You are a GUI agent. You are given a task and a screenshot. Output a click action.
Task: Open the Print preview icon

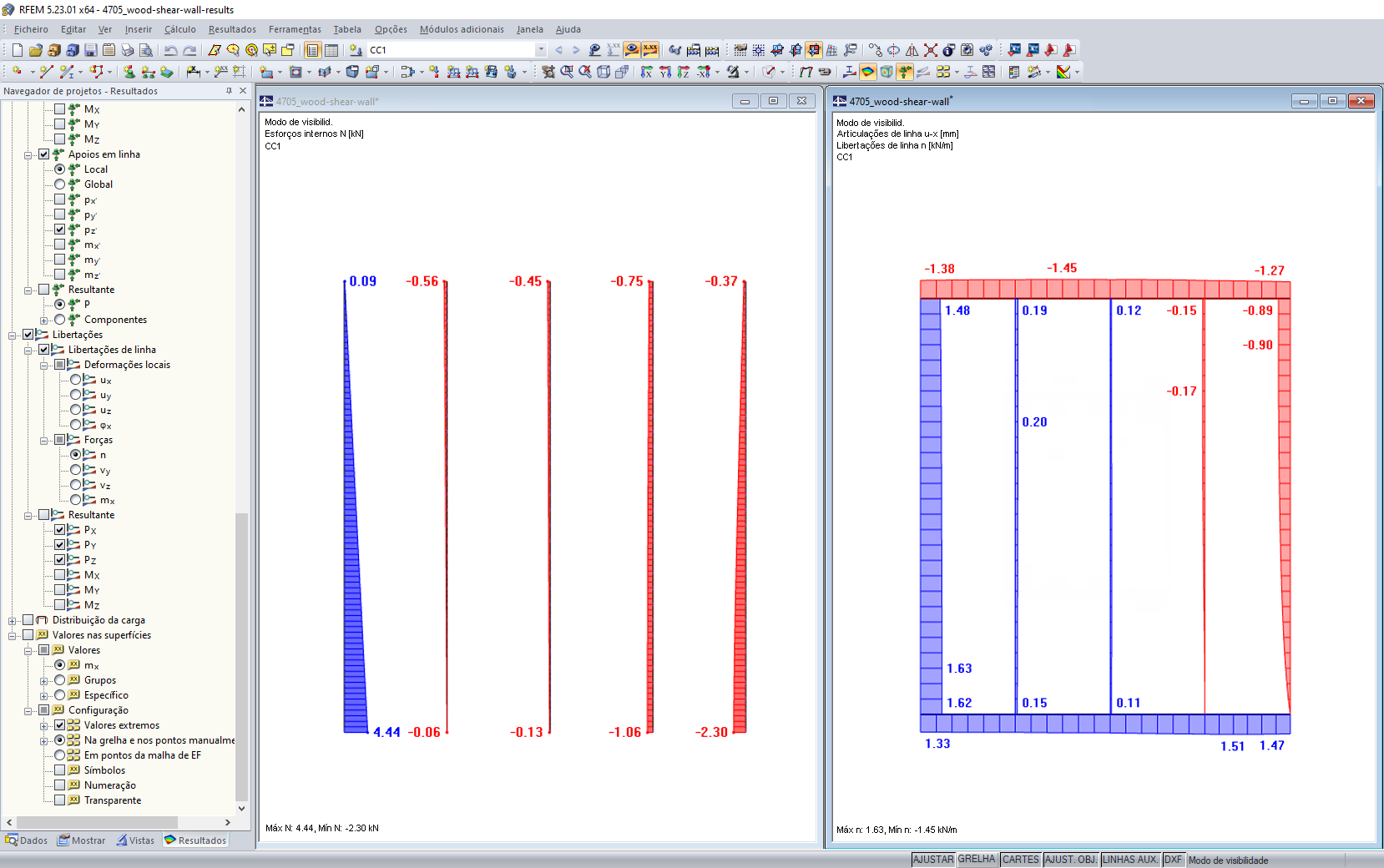tap(146, 50)
